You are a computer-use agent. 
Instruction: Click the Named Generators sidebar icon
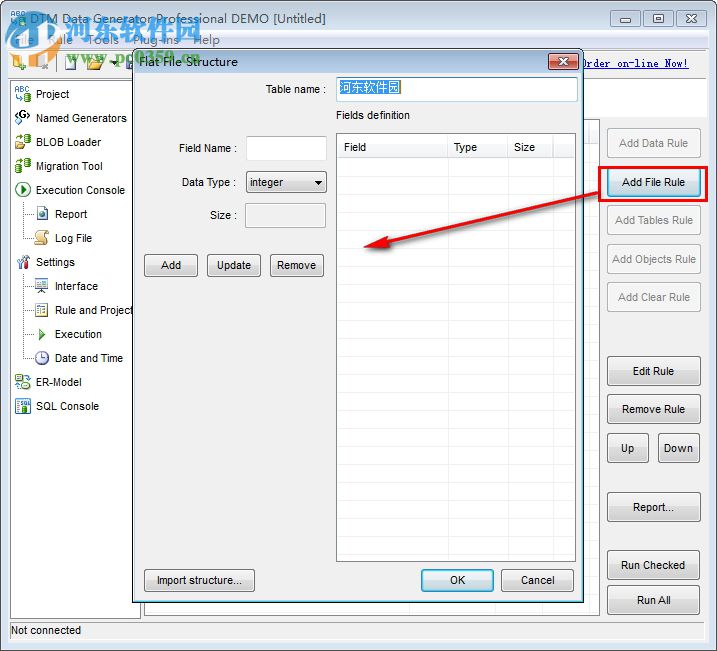23,117
